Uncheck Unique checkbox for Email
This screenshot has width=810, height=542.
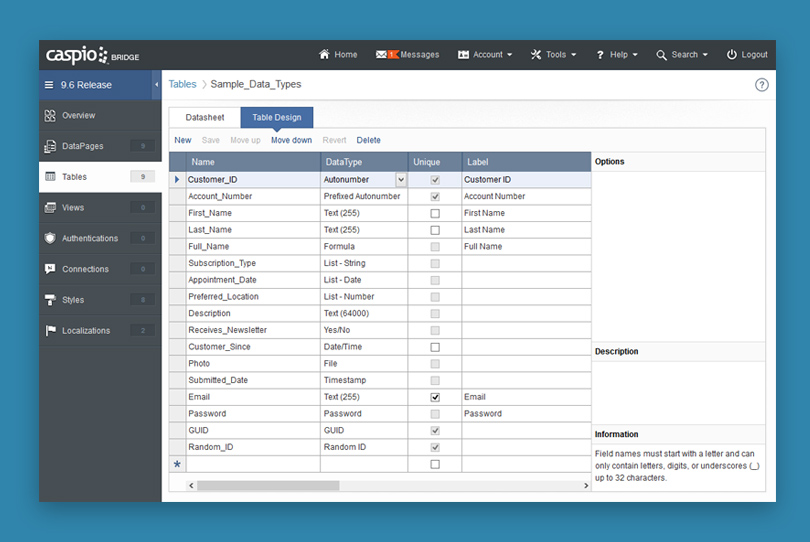435,397
